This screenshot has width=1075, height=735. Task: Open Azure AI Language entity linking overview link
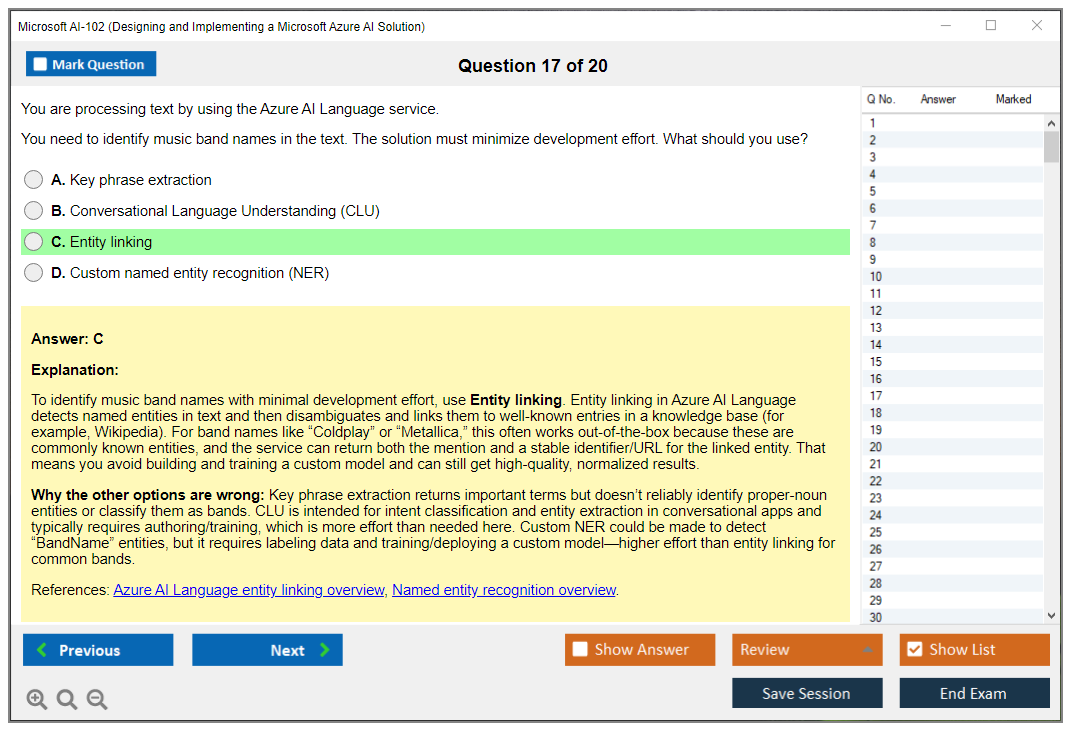[249, 590]
